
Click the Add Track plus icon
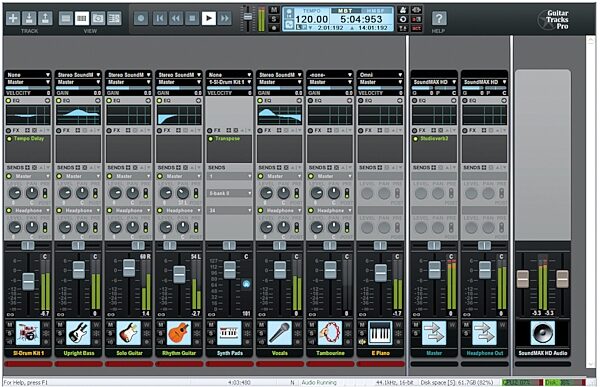13,18
